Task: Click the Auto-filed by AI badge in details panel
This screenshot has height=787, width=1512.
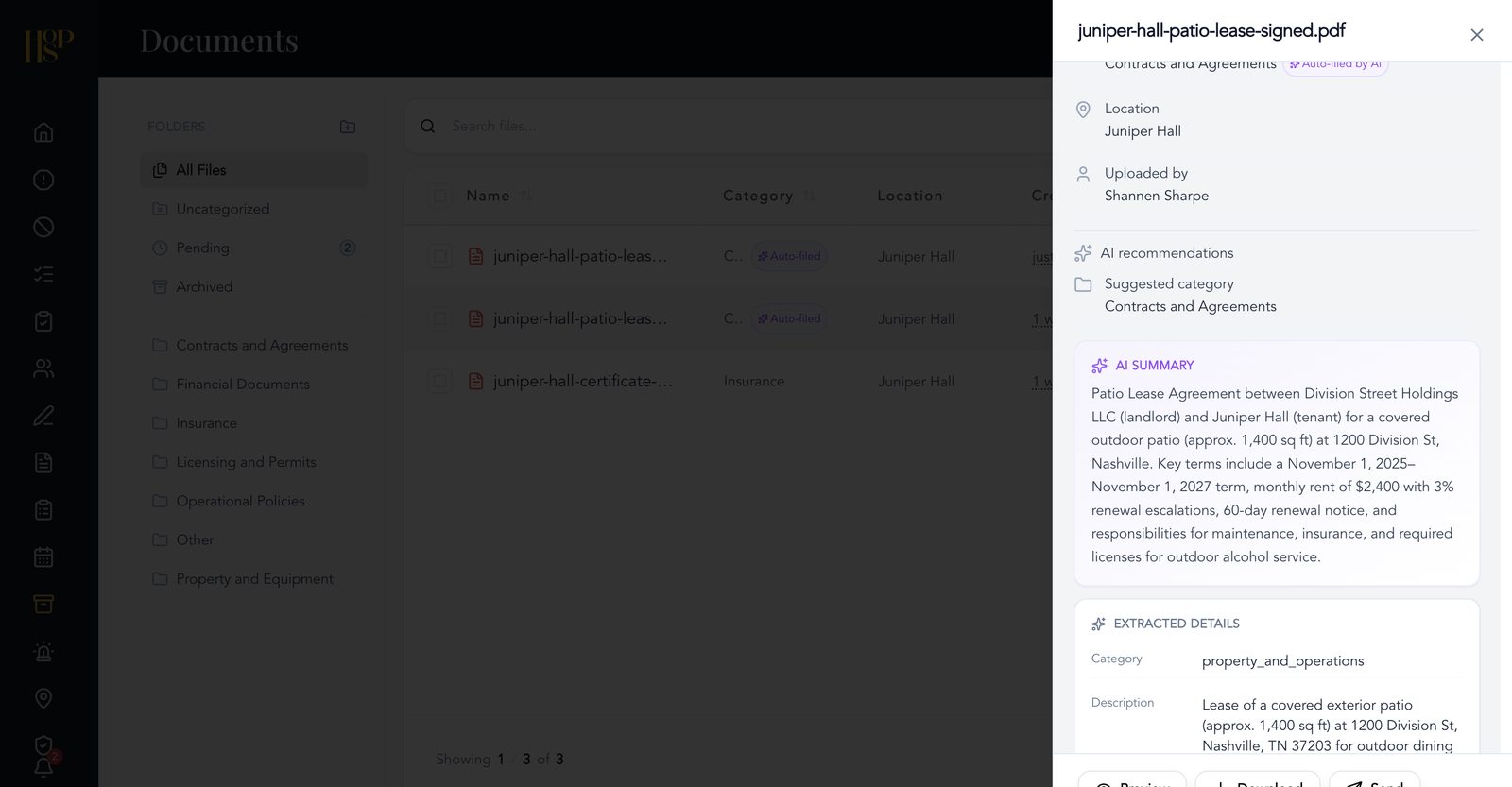Action: point(1335,65)
